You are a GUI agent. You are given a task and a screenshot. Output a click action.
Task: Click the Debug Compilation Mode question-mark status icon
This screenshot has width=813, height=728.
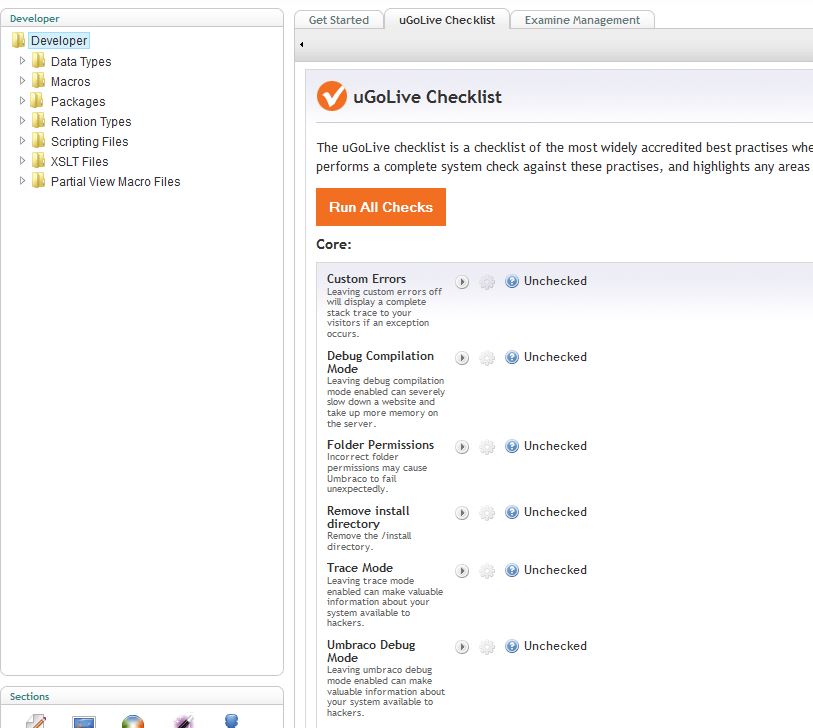pos(512,357)
